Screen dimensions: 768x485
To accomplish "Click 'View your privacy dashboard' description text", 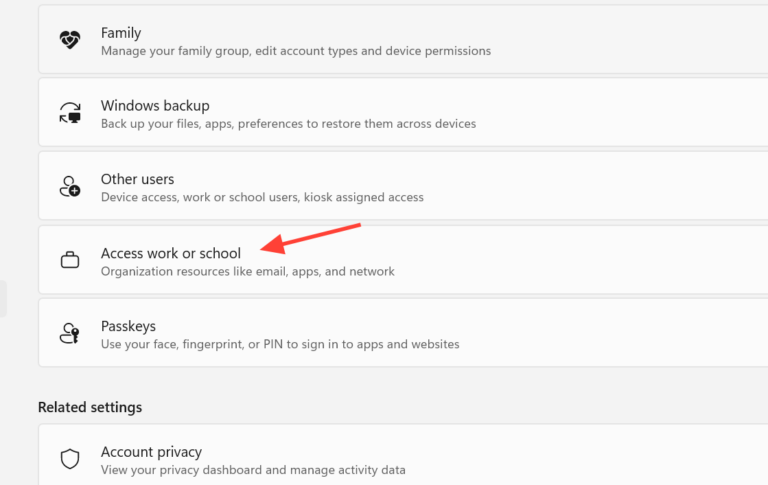I will tap(253, 470).
